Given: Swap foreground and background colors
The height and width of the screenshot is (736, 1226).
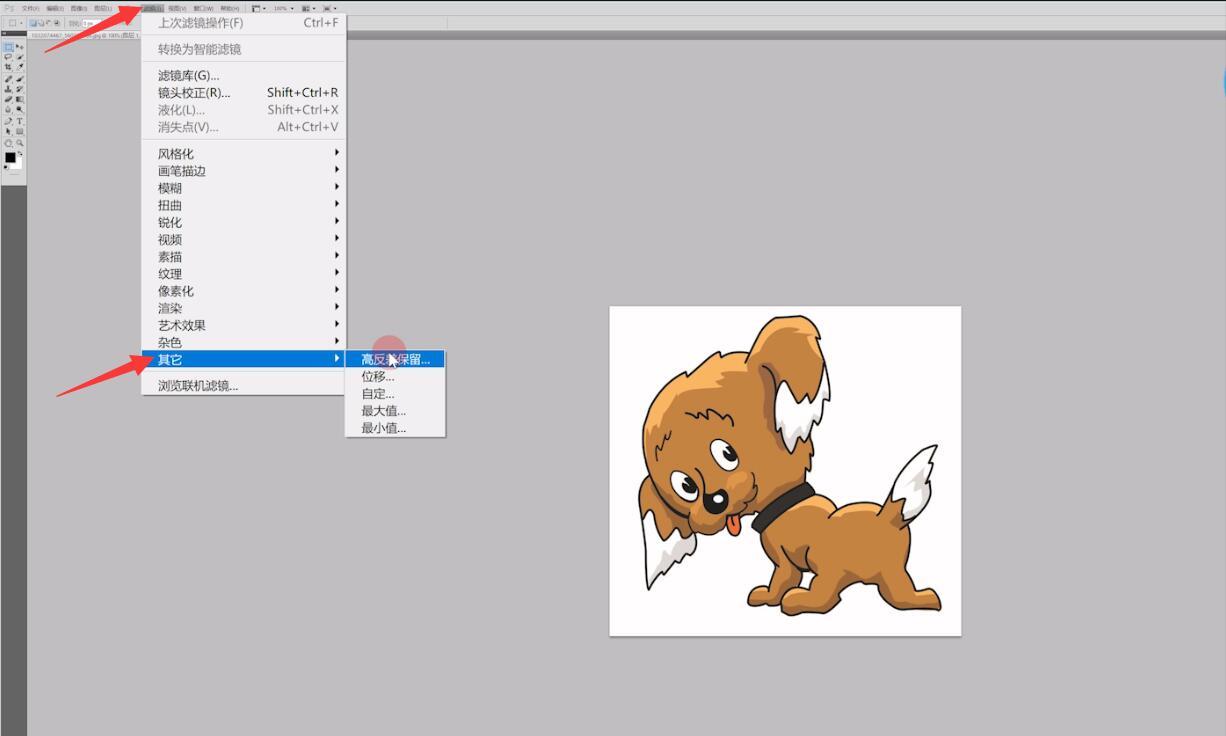Looking at the screenshot, I should pos(19,153).
